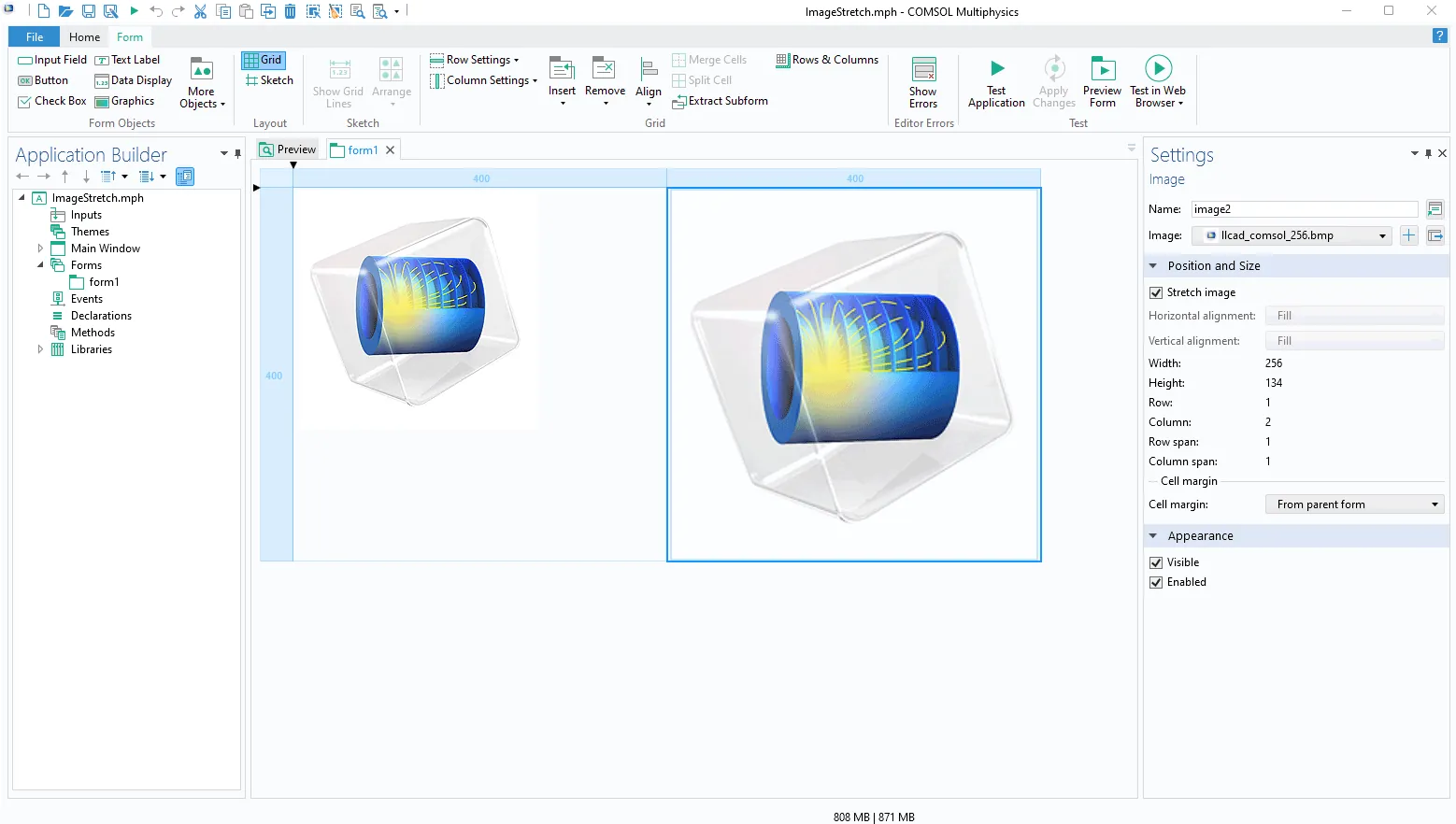Click the image Name input field
This screenshot has width=1456, height=824.
(1304, 209)
